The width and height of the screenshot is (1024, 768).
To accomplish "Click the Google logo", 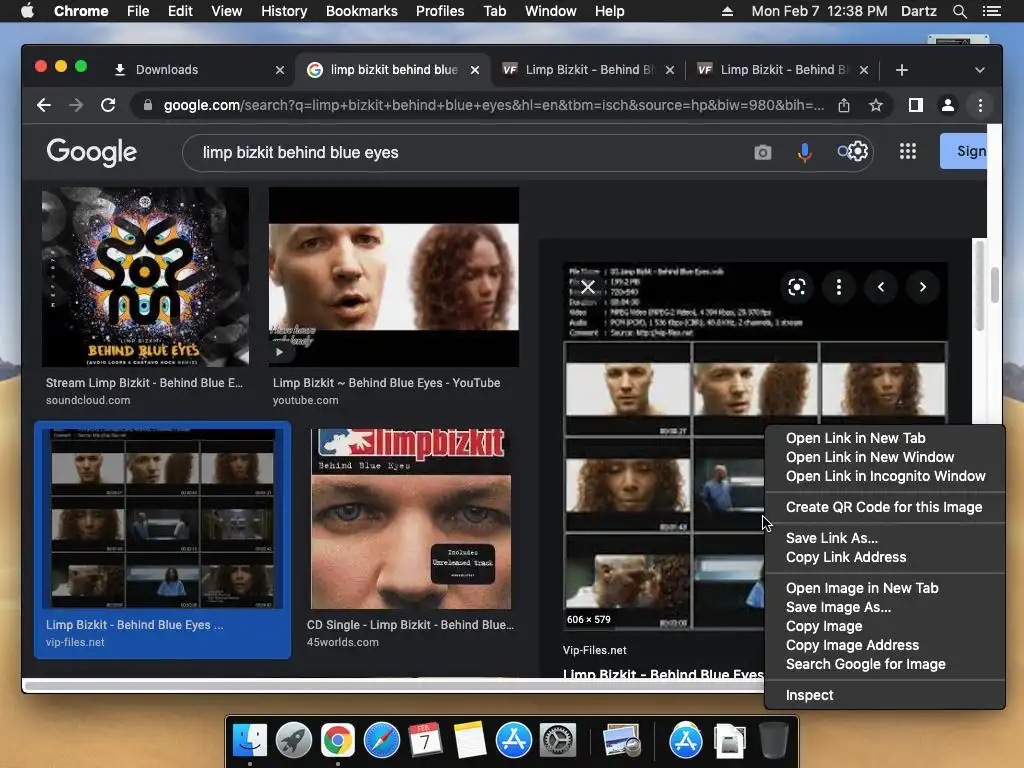I will 91,152.
